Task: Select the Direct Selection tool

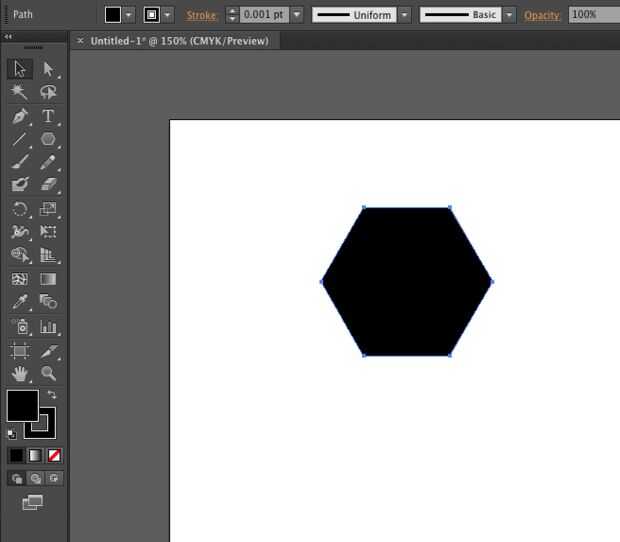Action: 48,69
